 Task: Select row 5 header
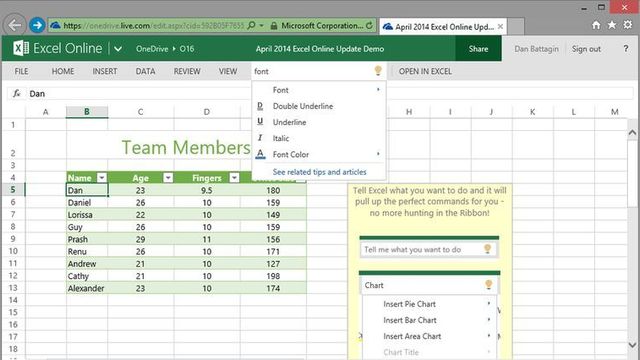click(x=13, y=189)
